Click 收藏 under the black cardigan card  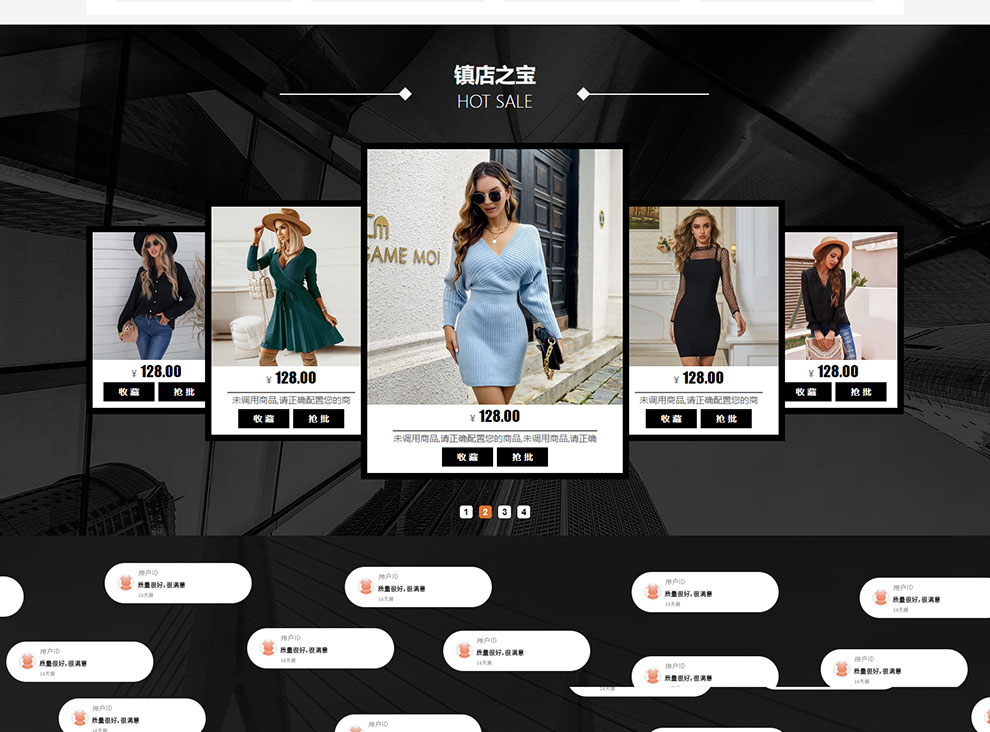(x=129, y=392)
